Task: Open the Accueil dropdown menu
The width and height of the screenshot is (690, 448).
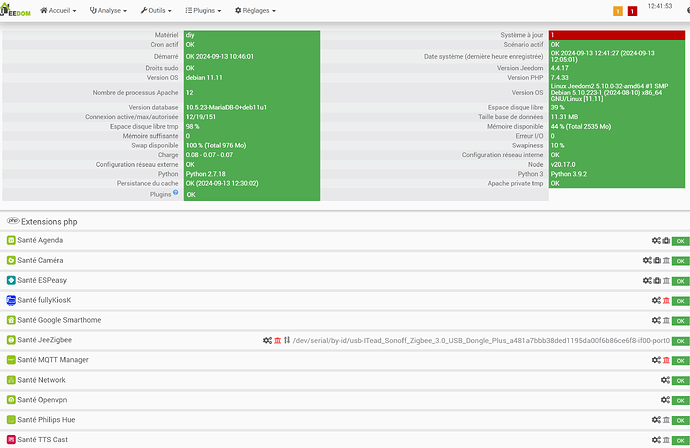Action: coord(59,11)
